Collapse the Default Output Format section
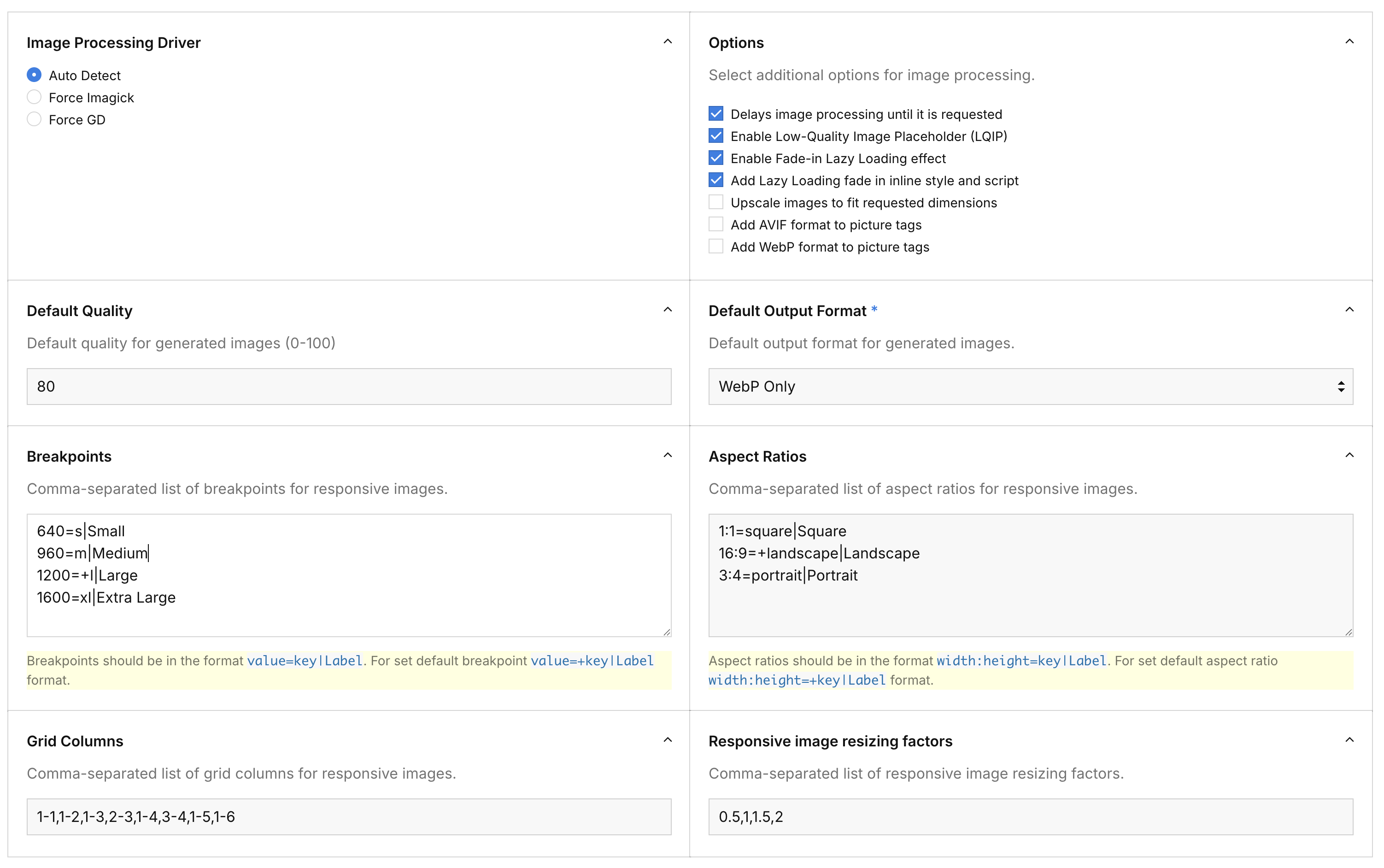 click(x=1349, y=310)
